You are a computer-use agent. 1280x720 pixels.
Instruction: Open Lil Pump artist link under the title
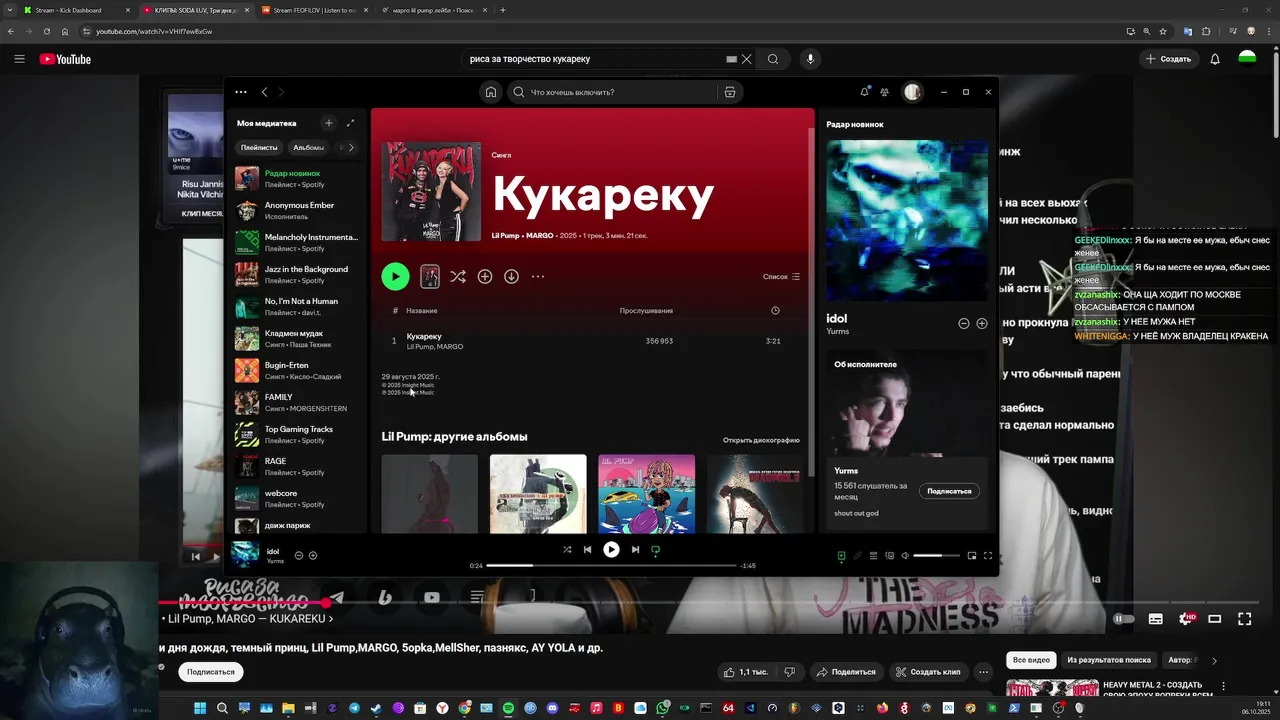(506, 235)
